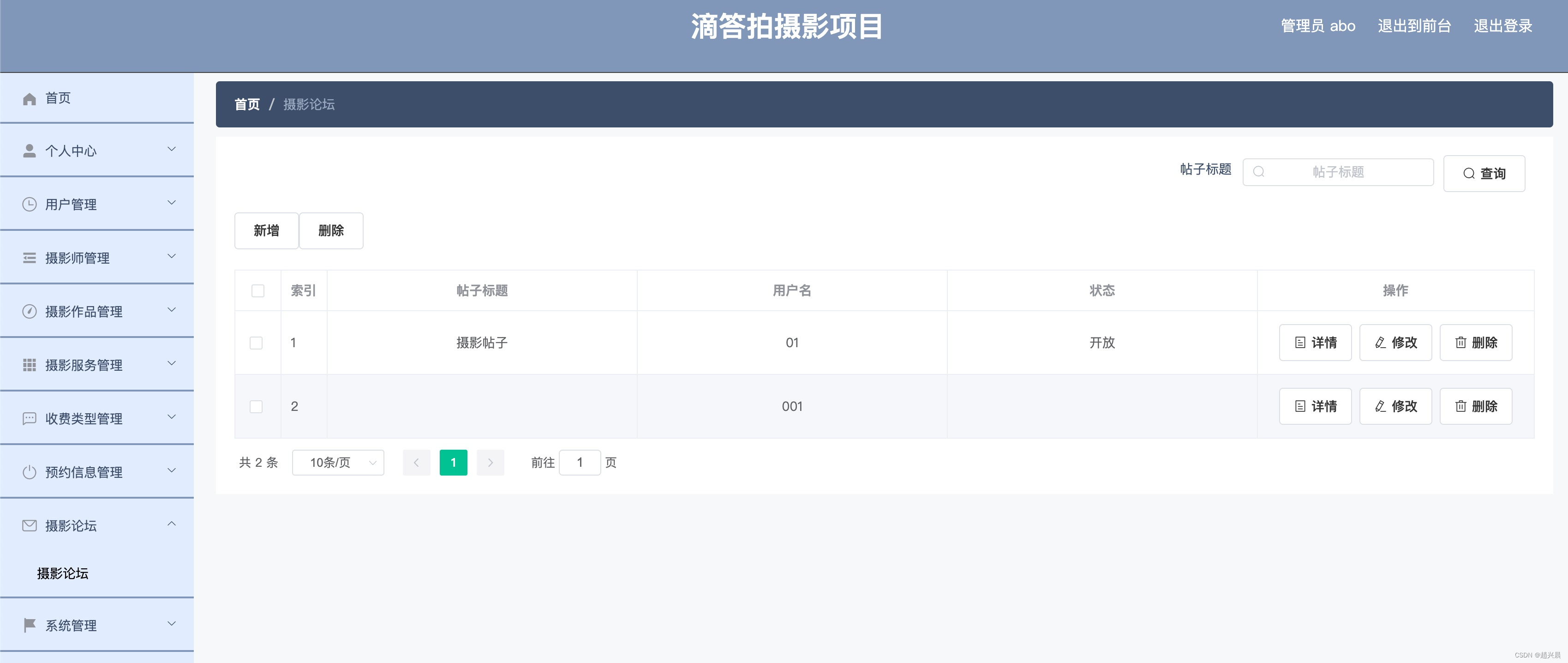Click the 新增 button
This screenshot has width=1568, height=663.
click(x=267, y=231)
